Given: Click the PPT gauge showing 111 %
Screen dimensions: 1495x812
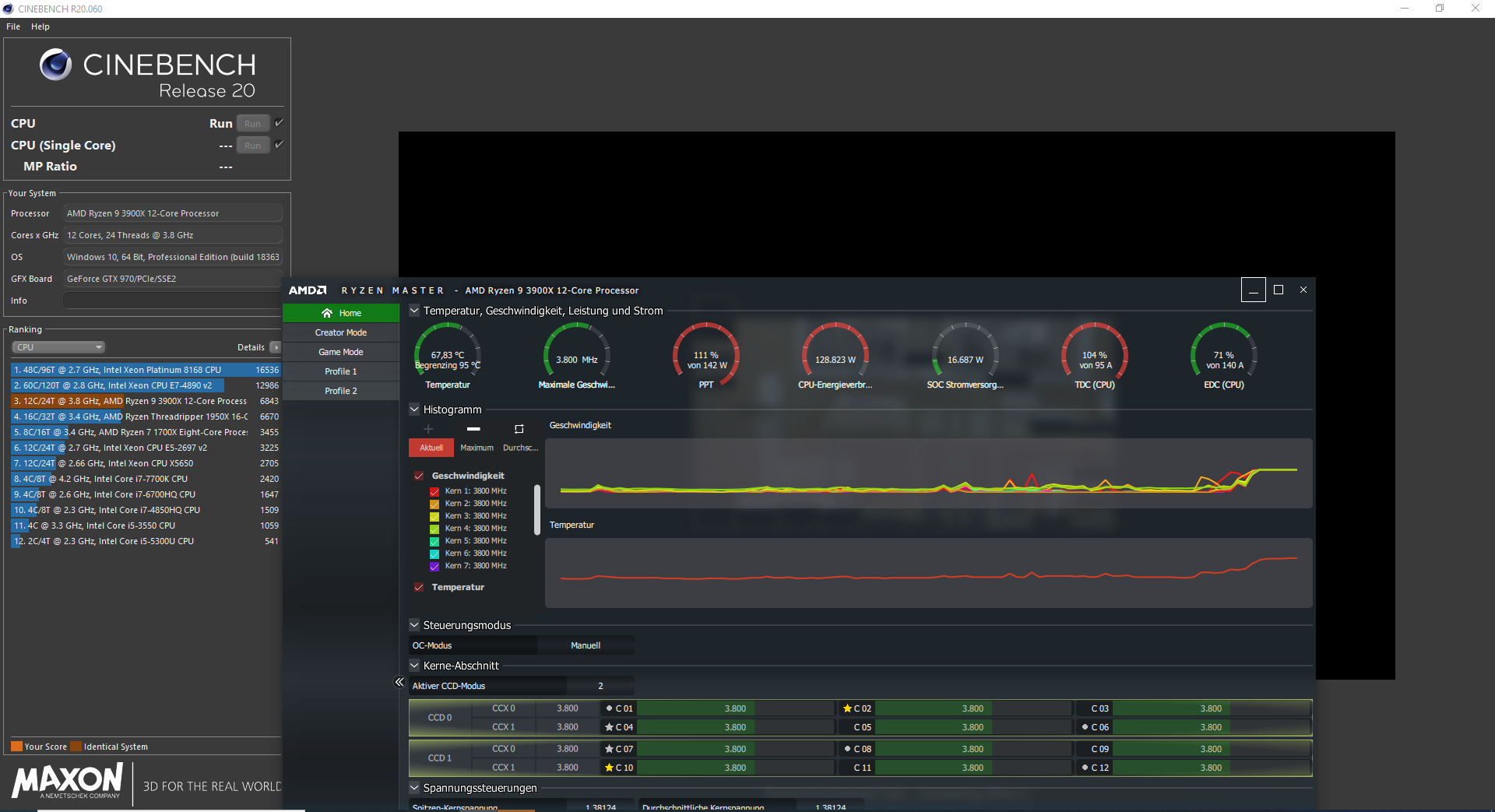Looking at the screenshot, I should (x=706, y=355).
